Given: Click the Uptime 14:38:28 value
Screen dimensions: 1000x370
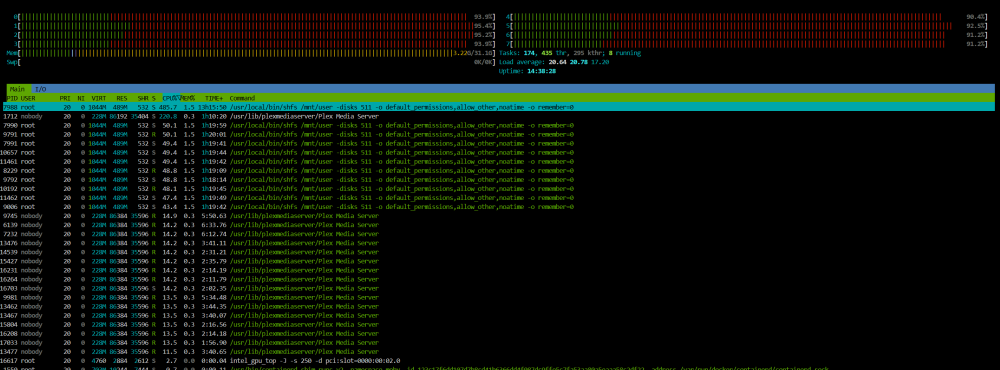Looking at the screenshot, I should coord(540,71).
